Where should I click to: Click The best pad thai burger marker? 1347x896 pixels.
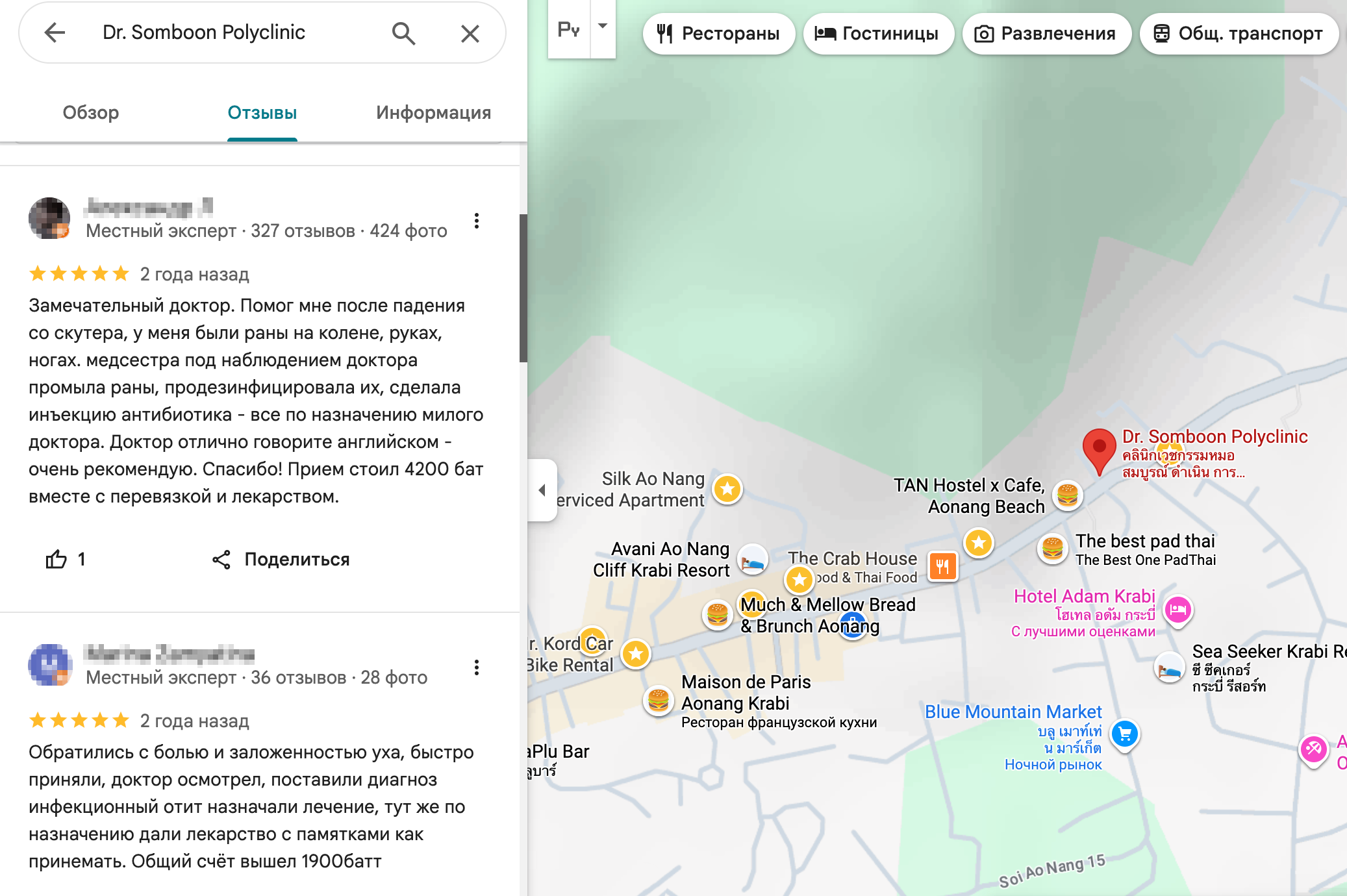click(x=1052, y=549)
